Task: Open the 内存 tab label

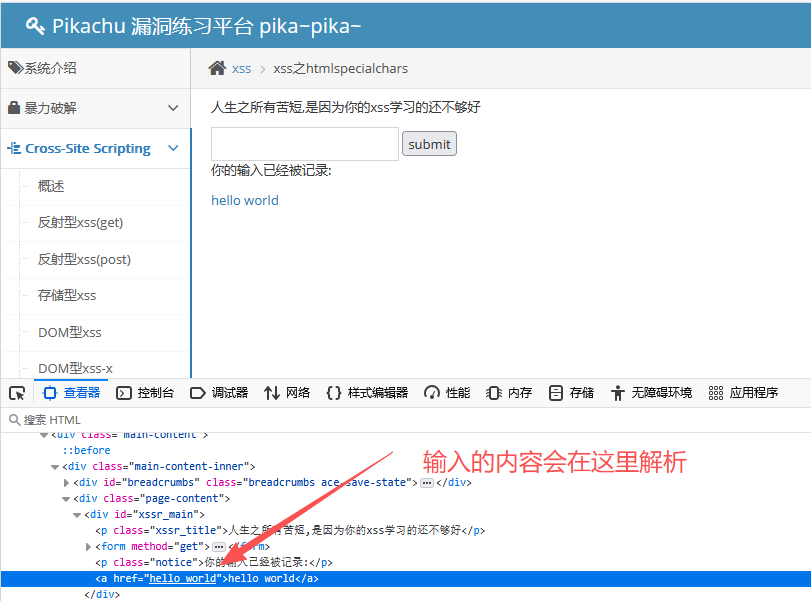Action: coord(520,393)
